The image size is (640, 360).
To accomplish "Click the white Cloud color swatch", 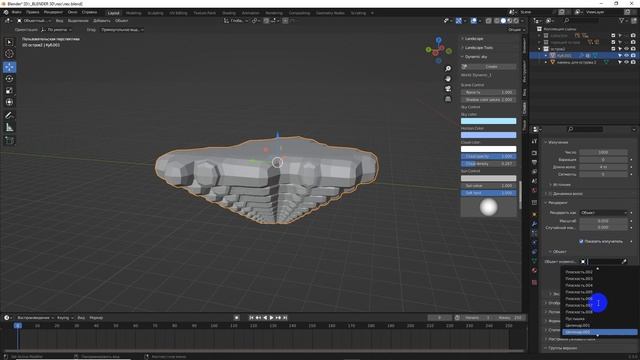I will [x=489, y=149].
